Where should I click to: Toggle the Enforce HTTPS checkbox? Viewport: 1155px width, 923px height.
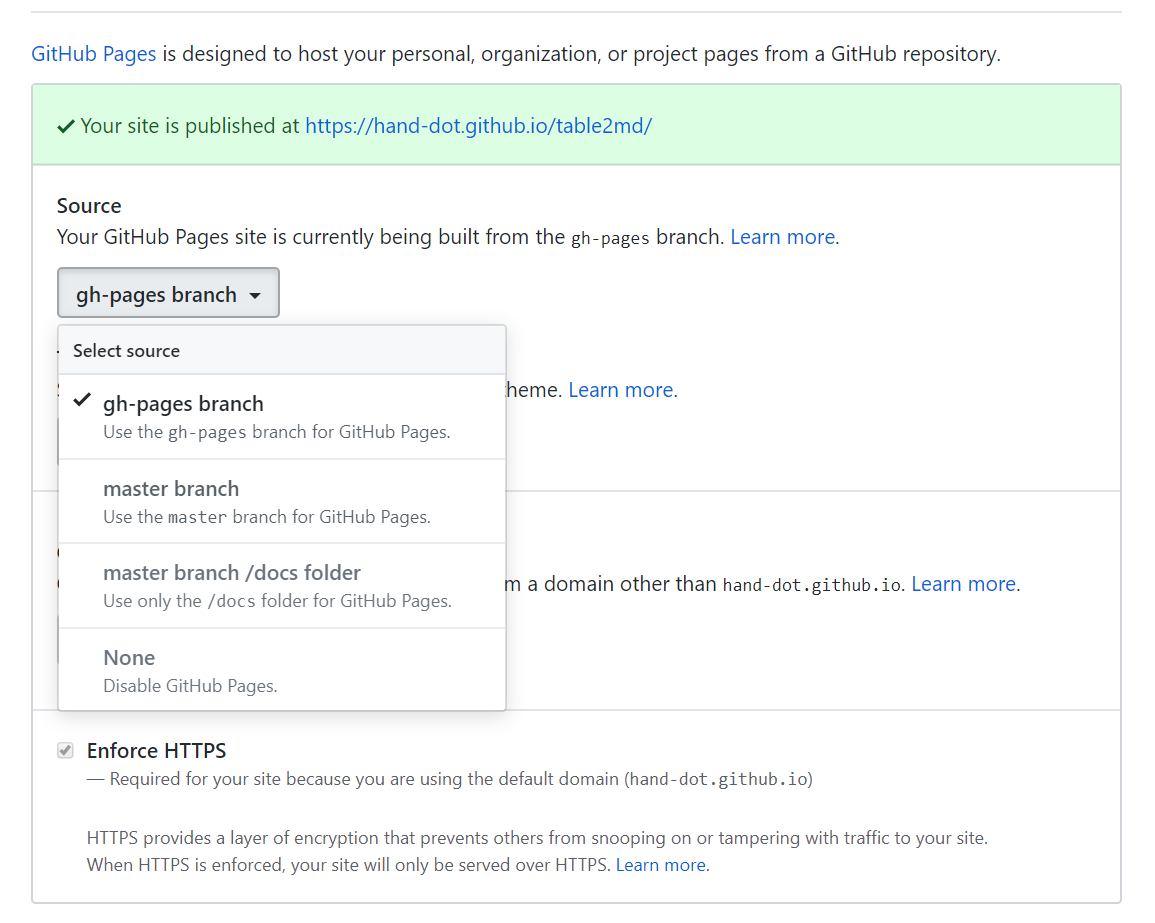66,751
